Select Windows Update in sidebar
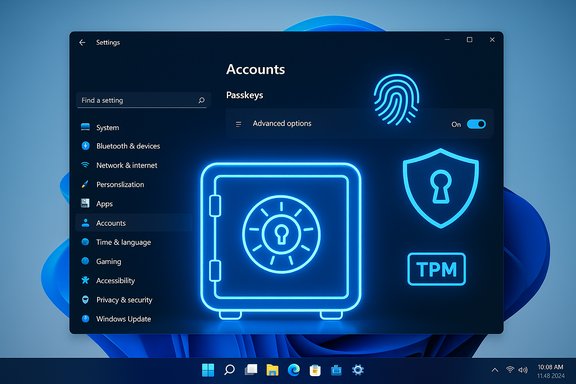Image resolution: width=576 pixels, height=384 pixels. coord(123,319)
